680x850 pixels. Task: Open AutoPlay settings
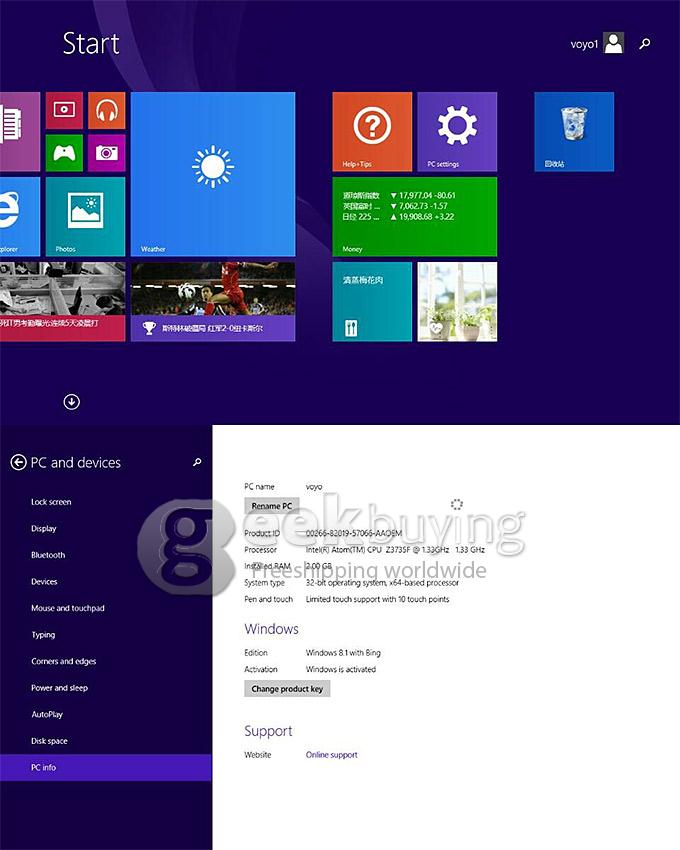click(47, 714)
